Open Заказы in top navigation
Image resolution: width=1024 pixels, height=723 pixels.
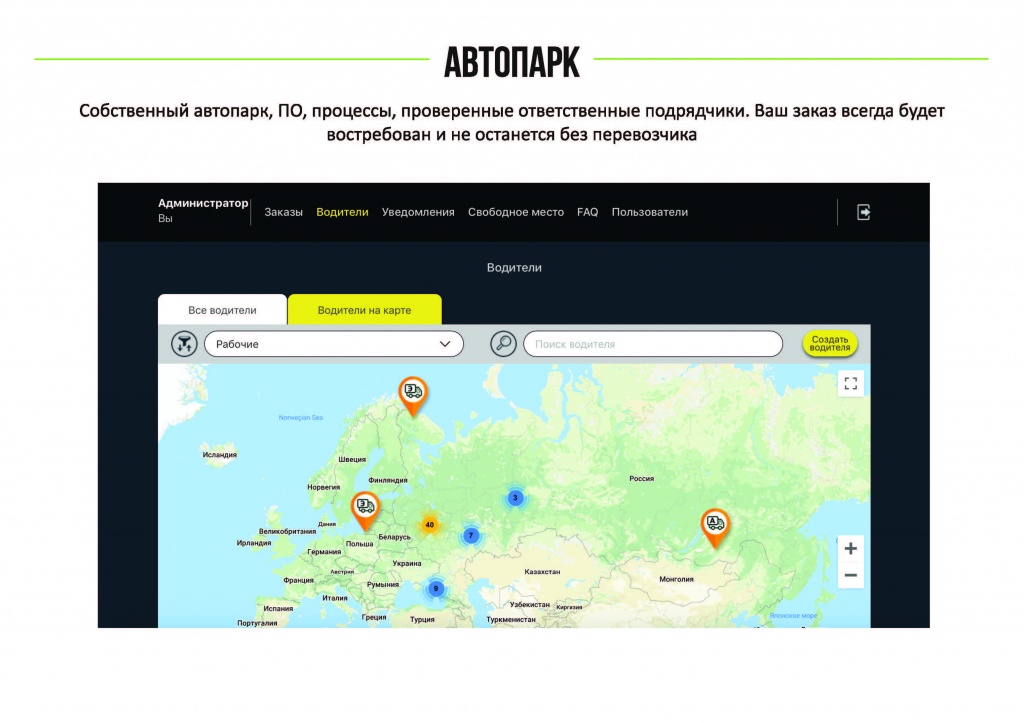point(283,212)
